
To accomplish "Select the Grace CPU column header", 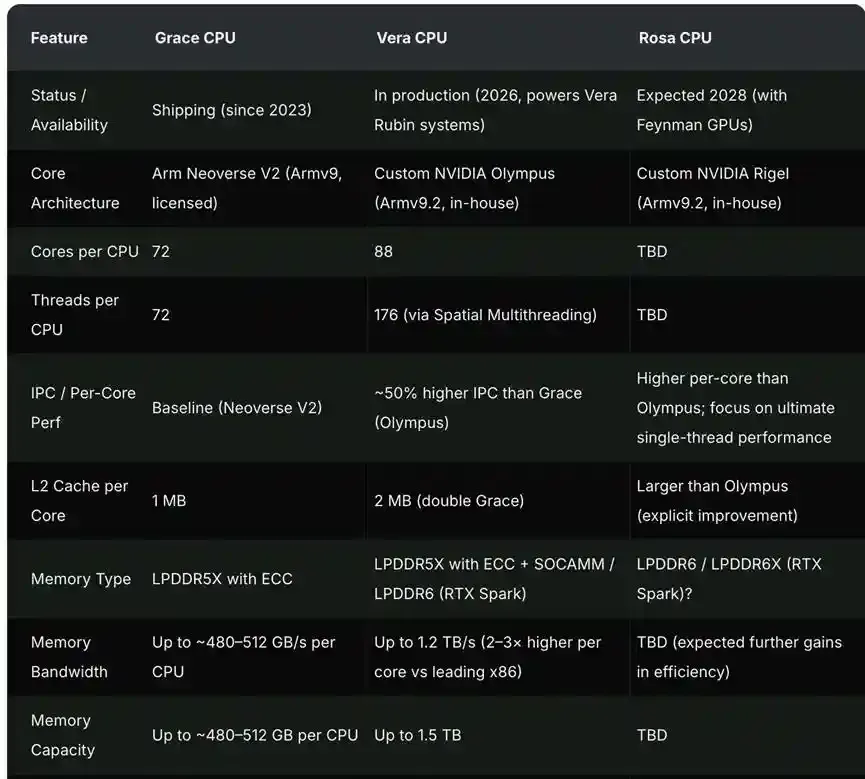I will tap(195, 38).
